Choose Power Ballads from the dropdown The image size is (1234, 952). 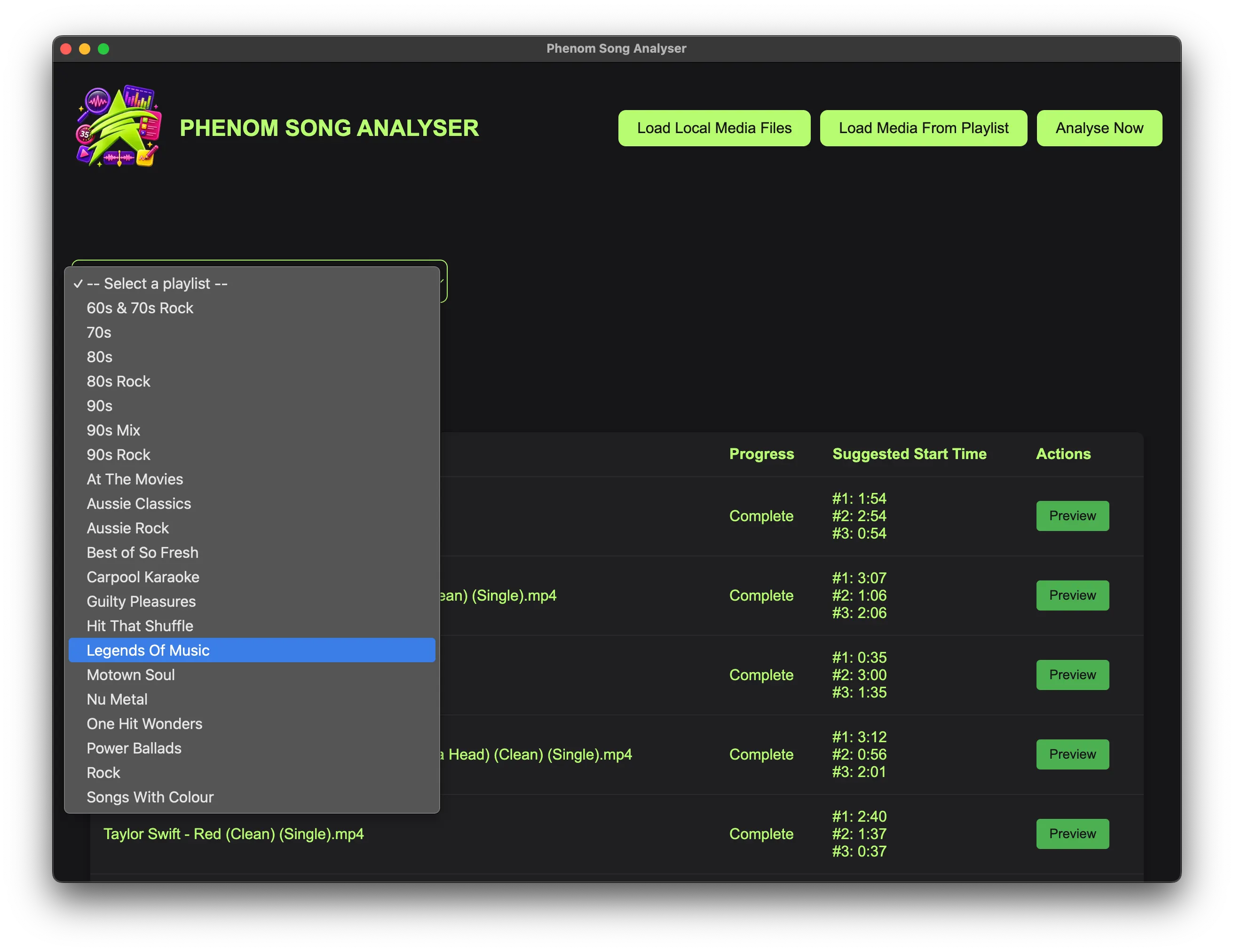click(x=252, y=748)
